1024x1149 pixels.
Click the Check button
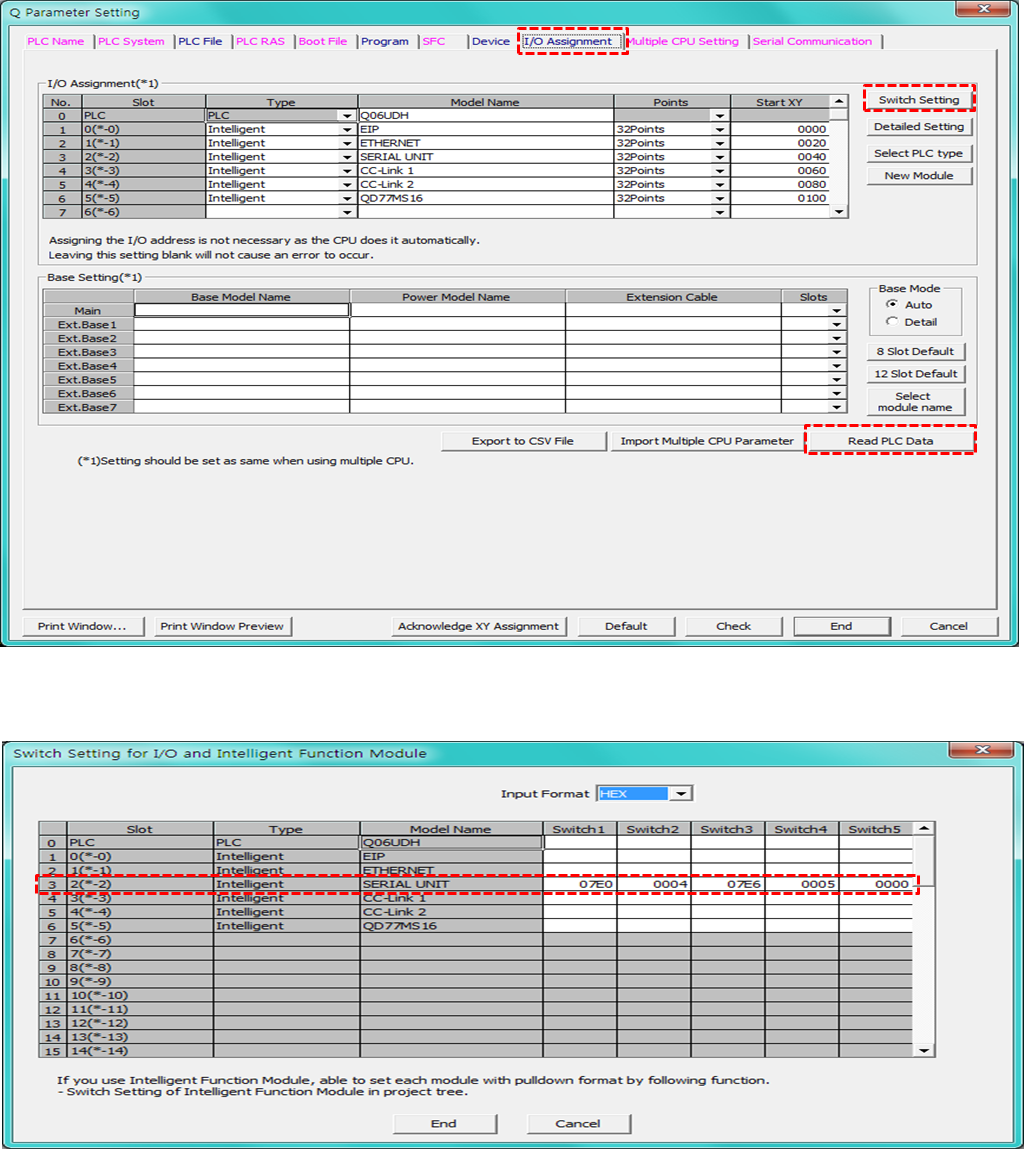point(734,627)
